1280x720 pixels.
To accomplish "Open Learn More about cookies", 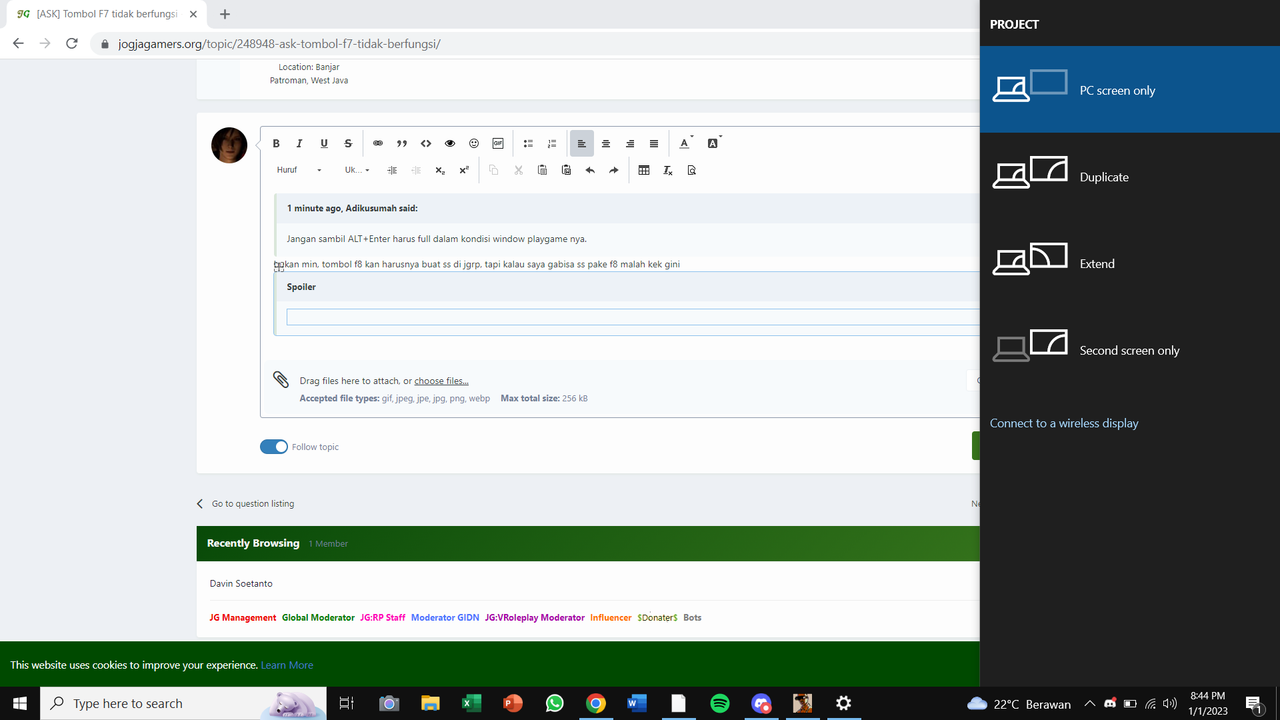I will tap(287, 665).
